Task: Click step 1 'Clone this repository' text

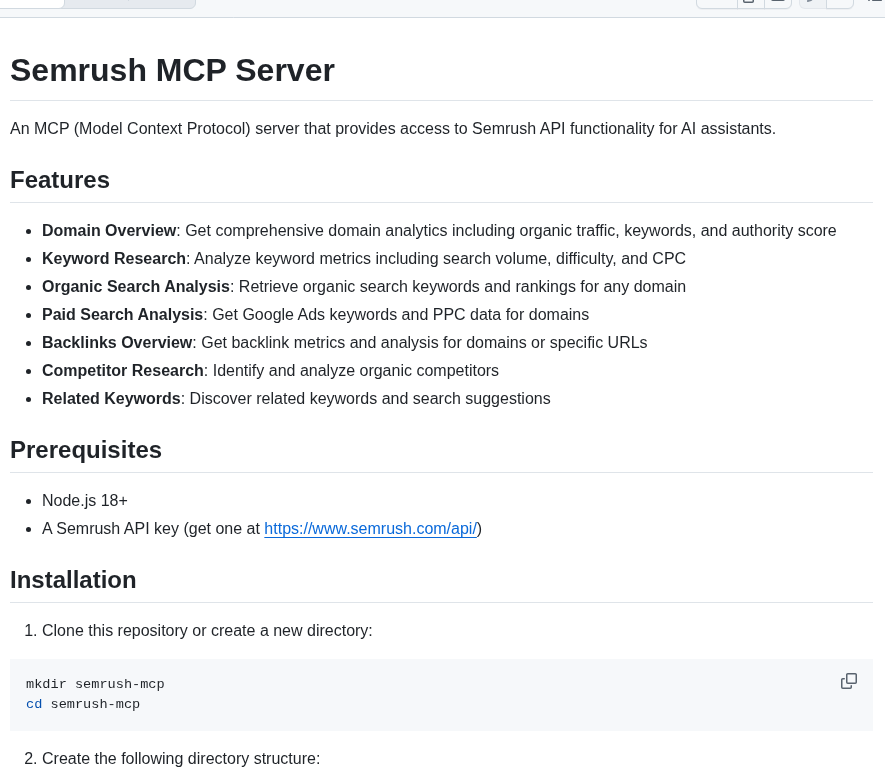Action: pos(207,630)
